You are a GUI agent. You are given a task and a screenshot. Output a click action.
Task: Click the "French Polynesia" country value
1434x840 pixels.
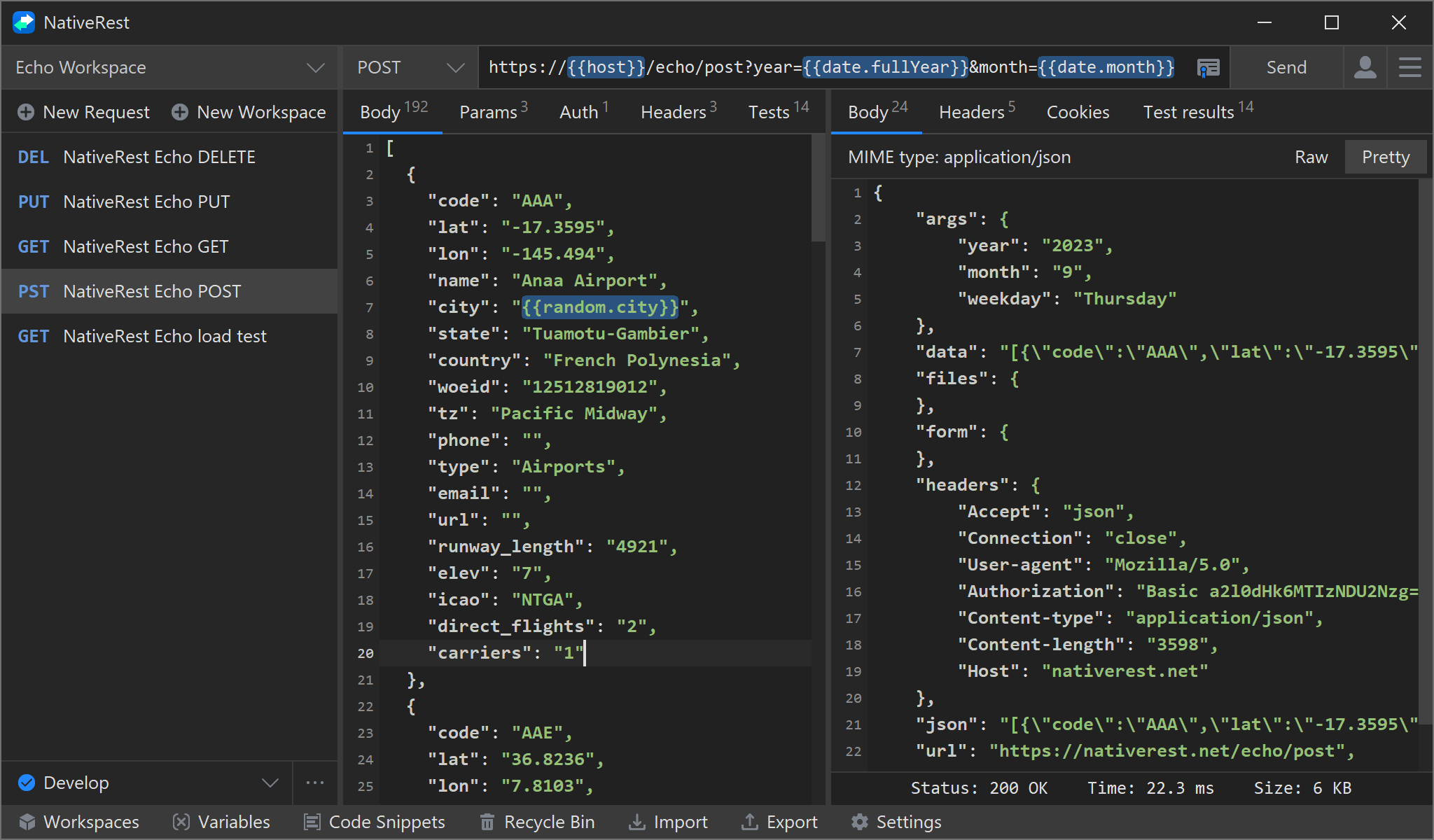coord(637,360)
